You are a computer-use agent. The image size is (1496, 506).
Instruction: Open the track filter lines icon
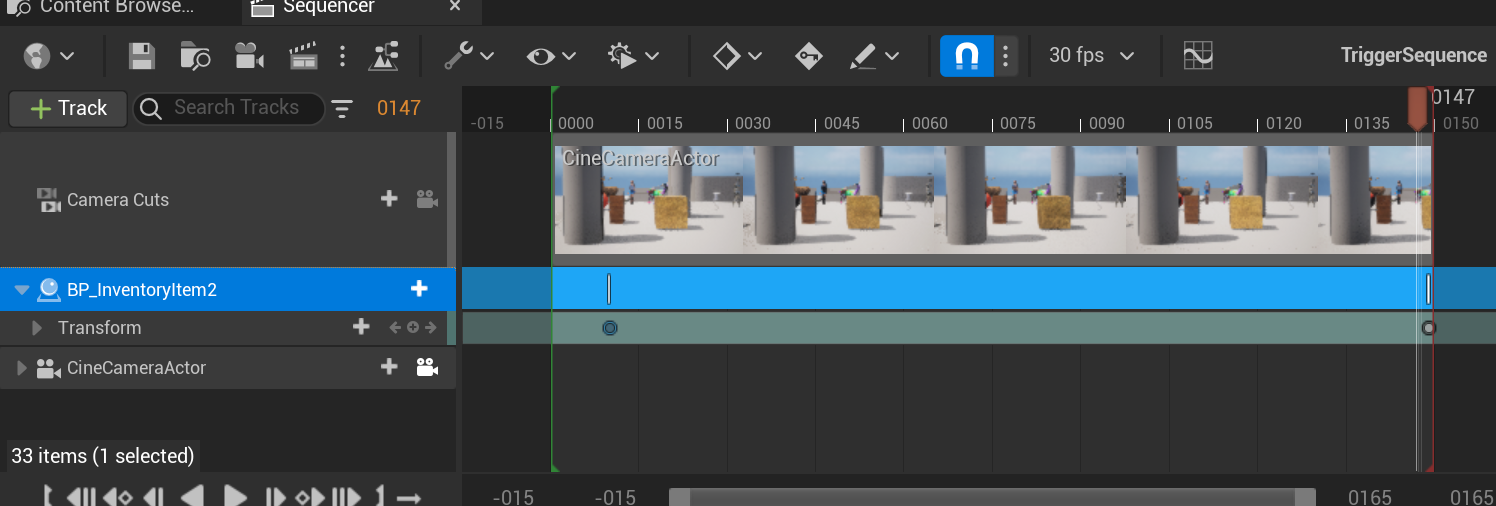pyautogui.click(x=343, y=109)
